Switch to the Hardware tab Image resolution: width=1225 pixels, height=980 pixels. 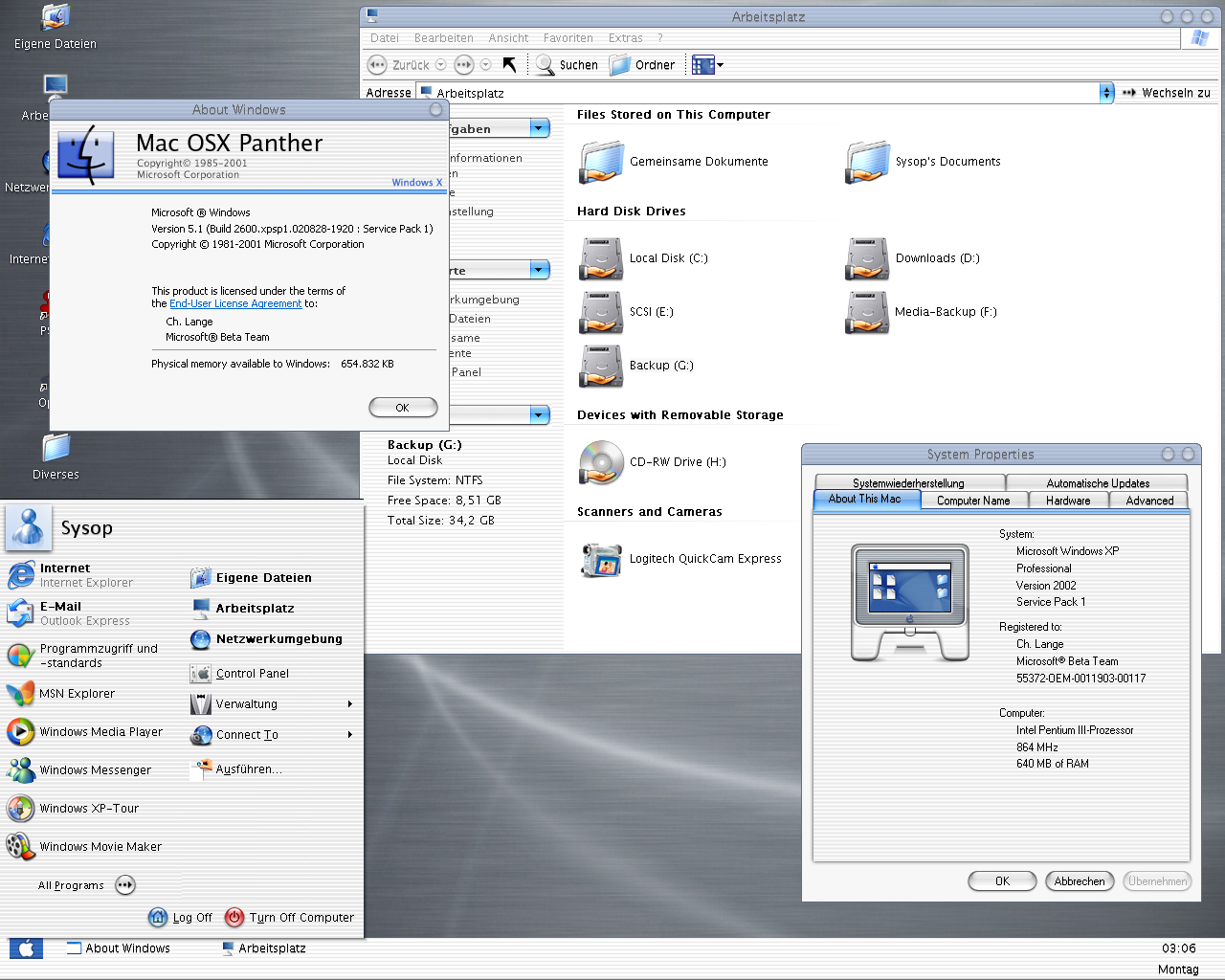click(x=1068, y=501)
